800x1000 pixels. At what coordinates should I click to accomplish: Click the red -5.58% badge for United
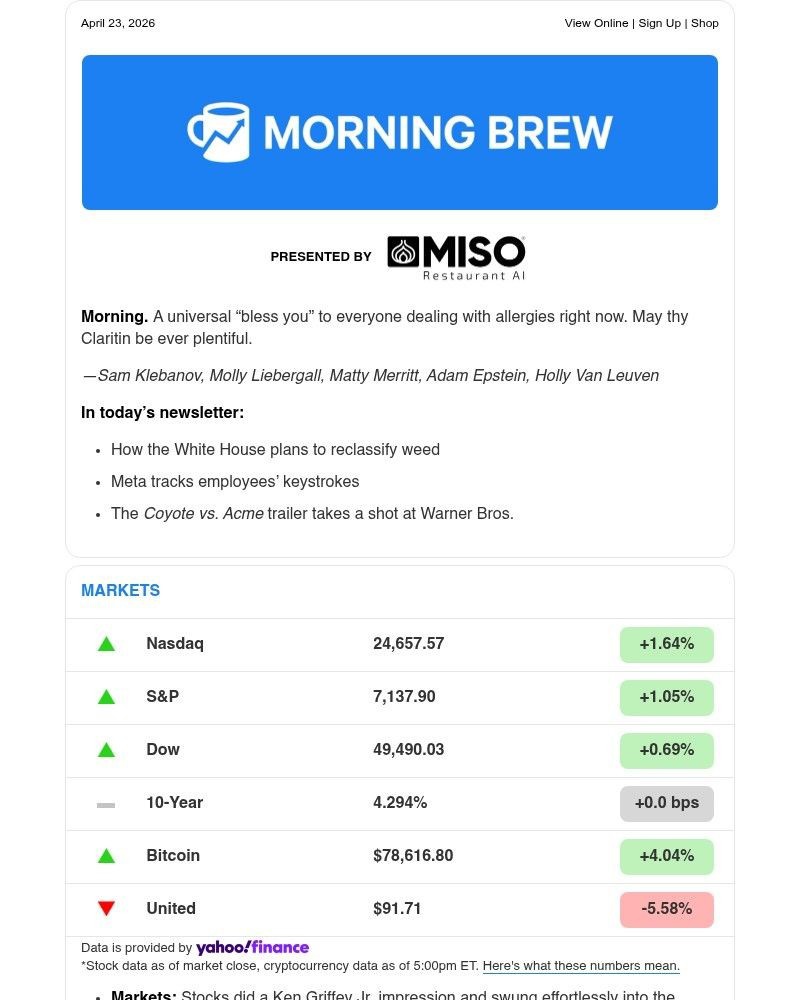(x=666, y=908)
